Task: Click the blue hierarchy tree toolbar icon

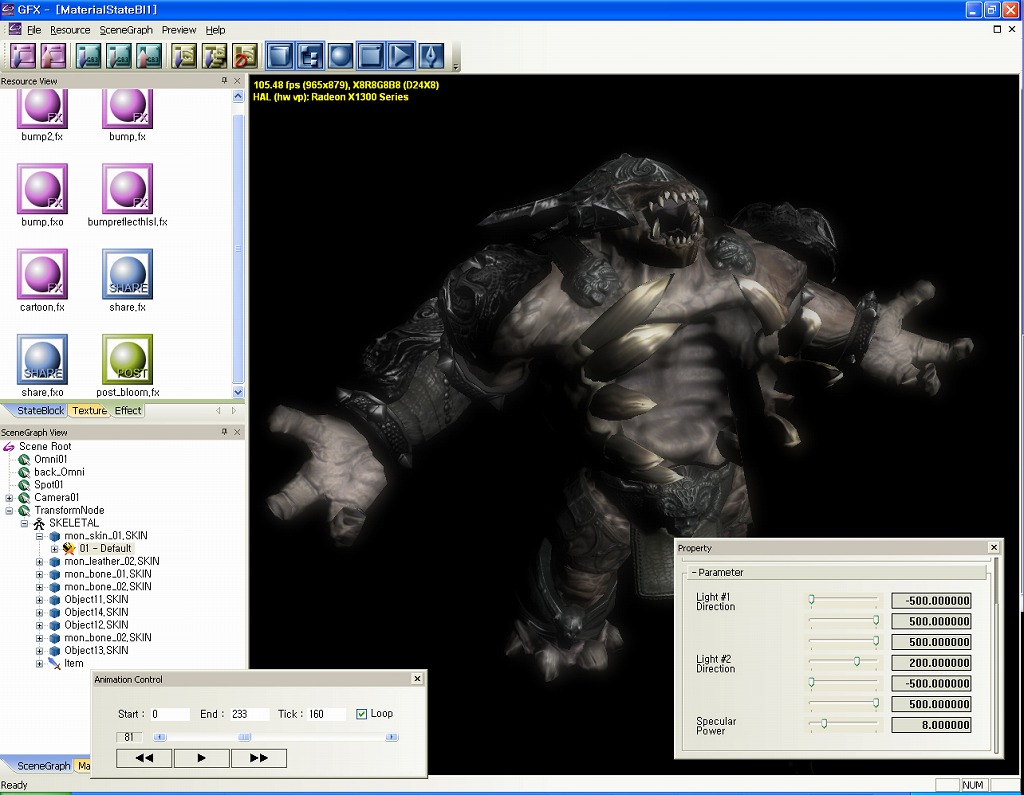Action: (310, 55)
